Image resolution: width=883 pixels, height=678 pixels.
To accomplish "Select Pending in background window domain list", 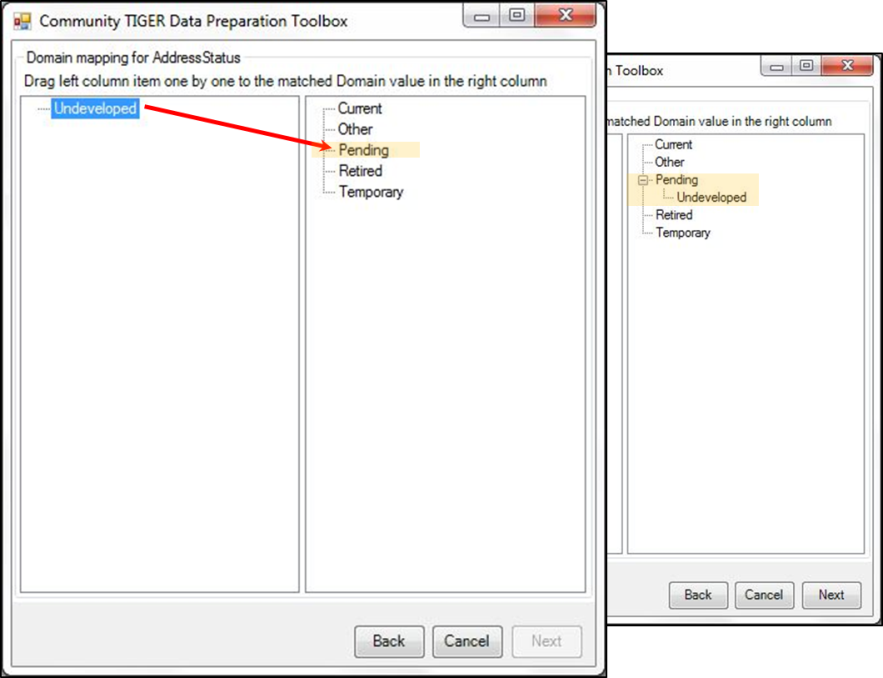I will click(676, 180).
